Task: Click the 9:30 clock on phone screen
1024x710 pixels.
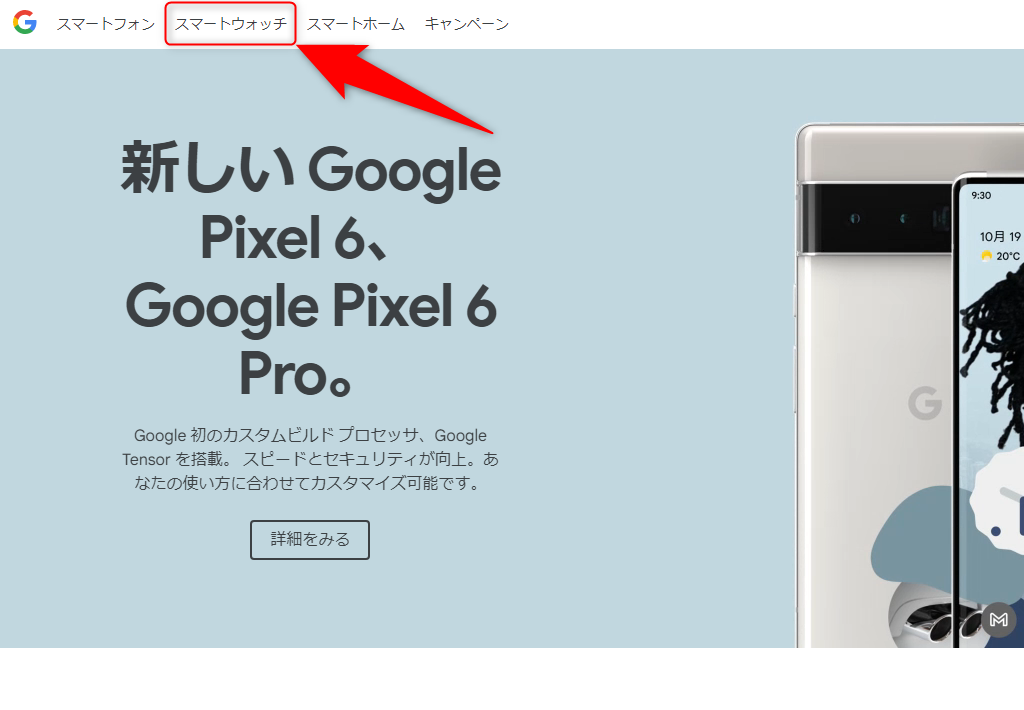Action: (x=981, y=195)
